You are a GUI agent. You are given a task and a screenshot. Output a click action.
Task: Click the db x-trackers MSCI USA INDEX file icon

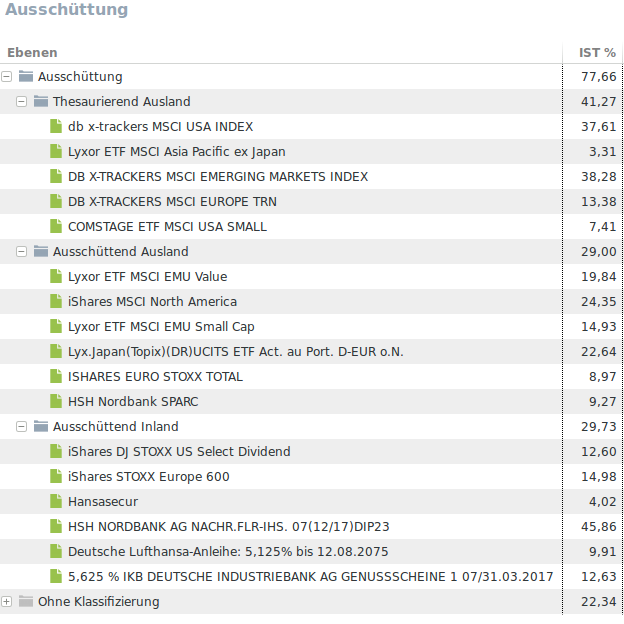pyautogui.click(x=56, y=126)
